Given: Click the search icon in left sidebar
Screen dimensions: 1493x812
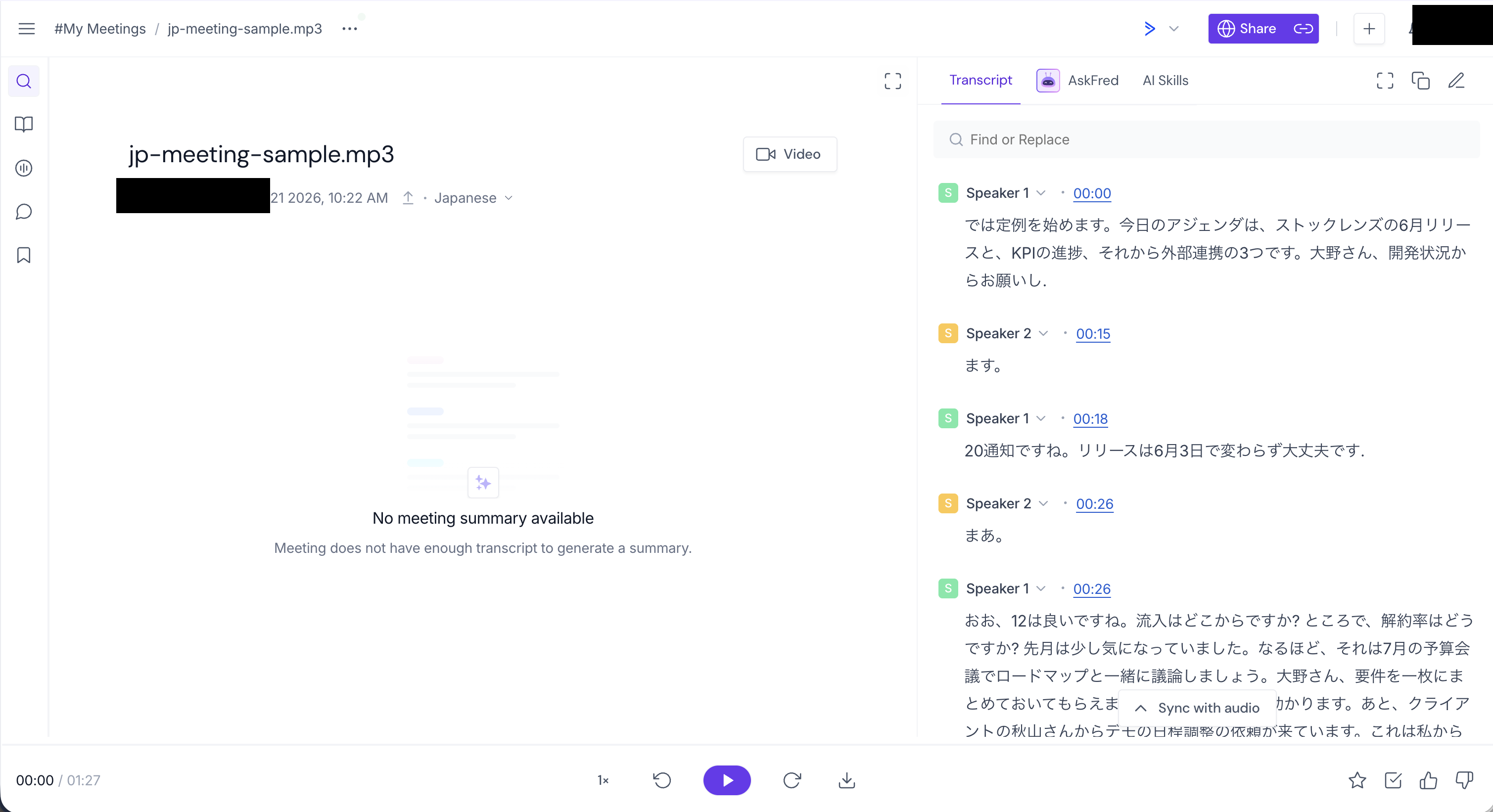Looking at the screenshot, I should (x=24, y=81).
